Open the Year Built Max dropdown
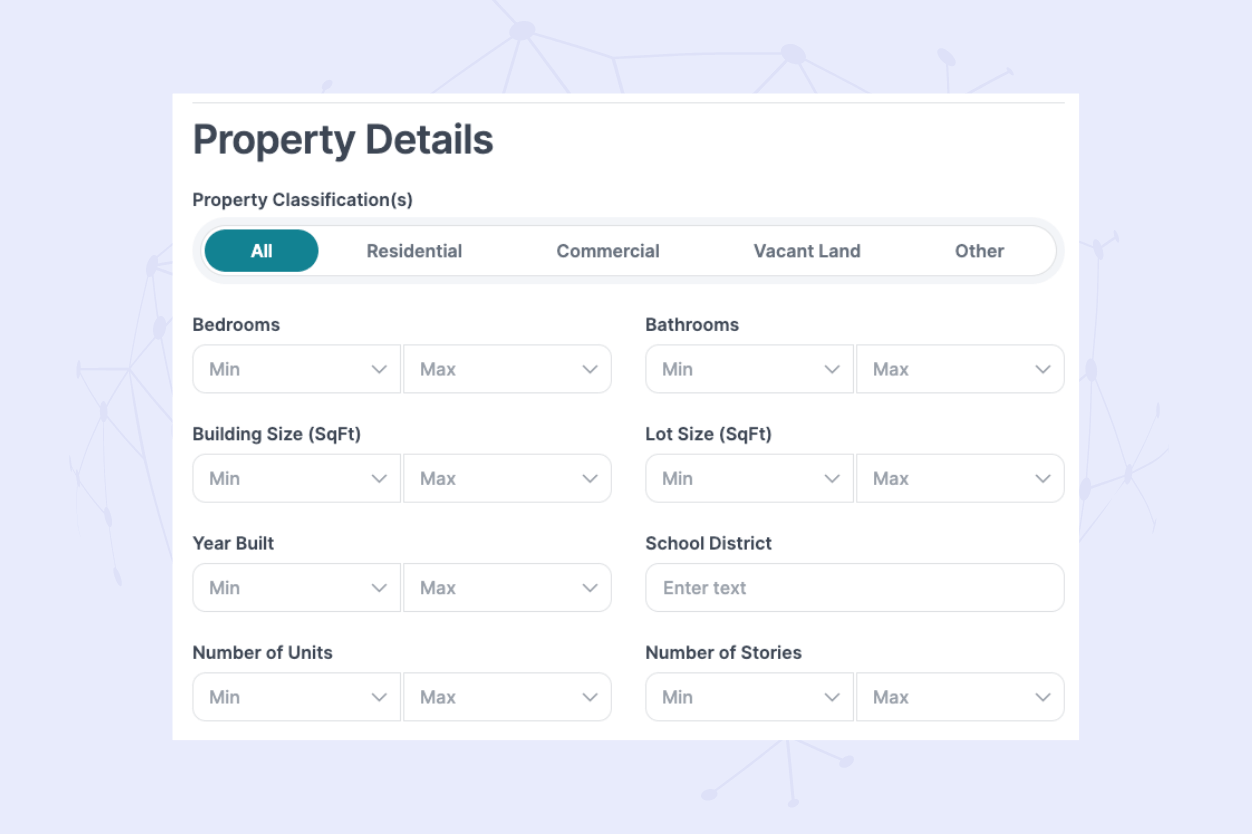 507,587
